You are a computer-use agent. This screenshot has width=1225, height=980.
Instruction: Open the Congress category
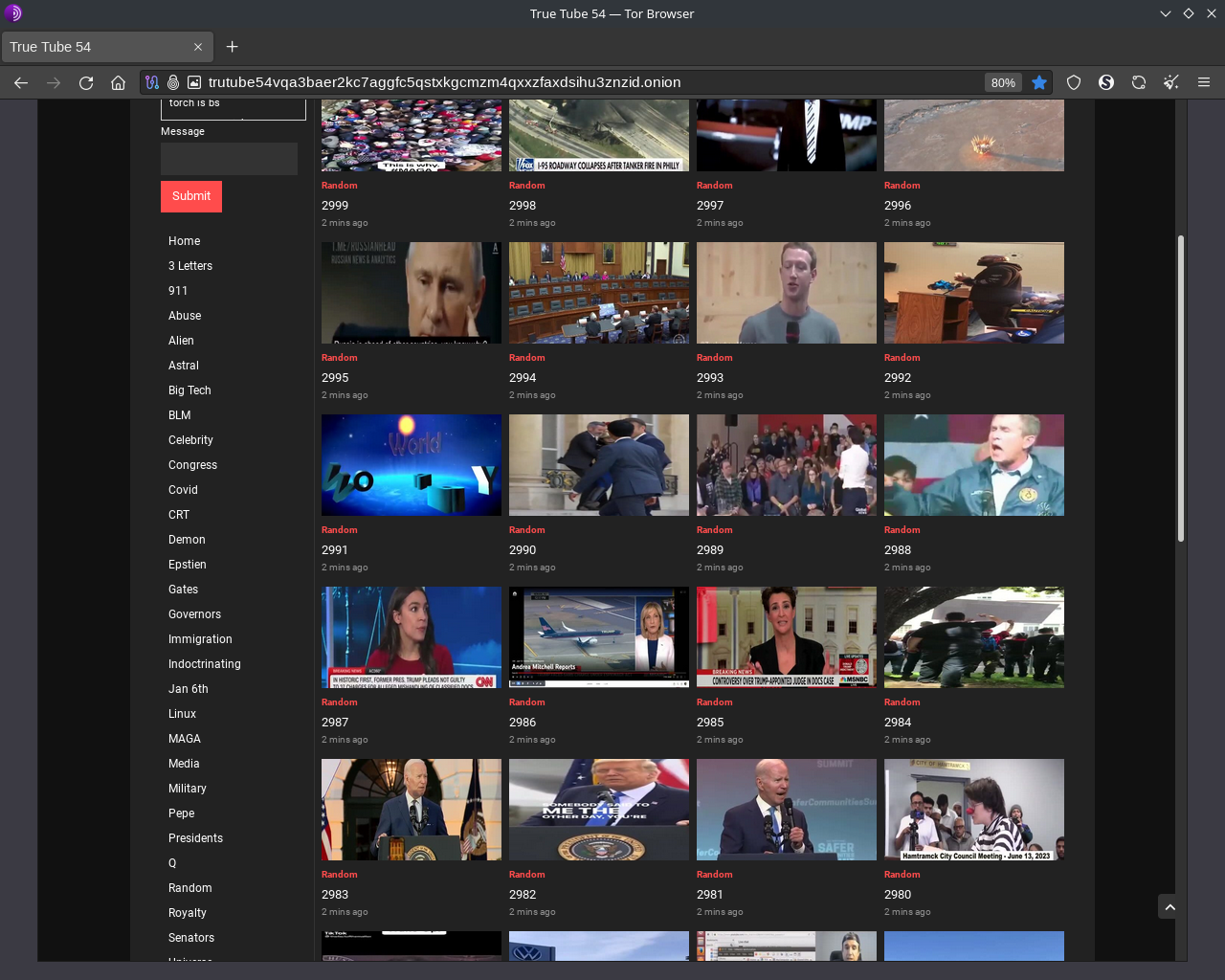tap(192, 465)
